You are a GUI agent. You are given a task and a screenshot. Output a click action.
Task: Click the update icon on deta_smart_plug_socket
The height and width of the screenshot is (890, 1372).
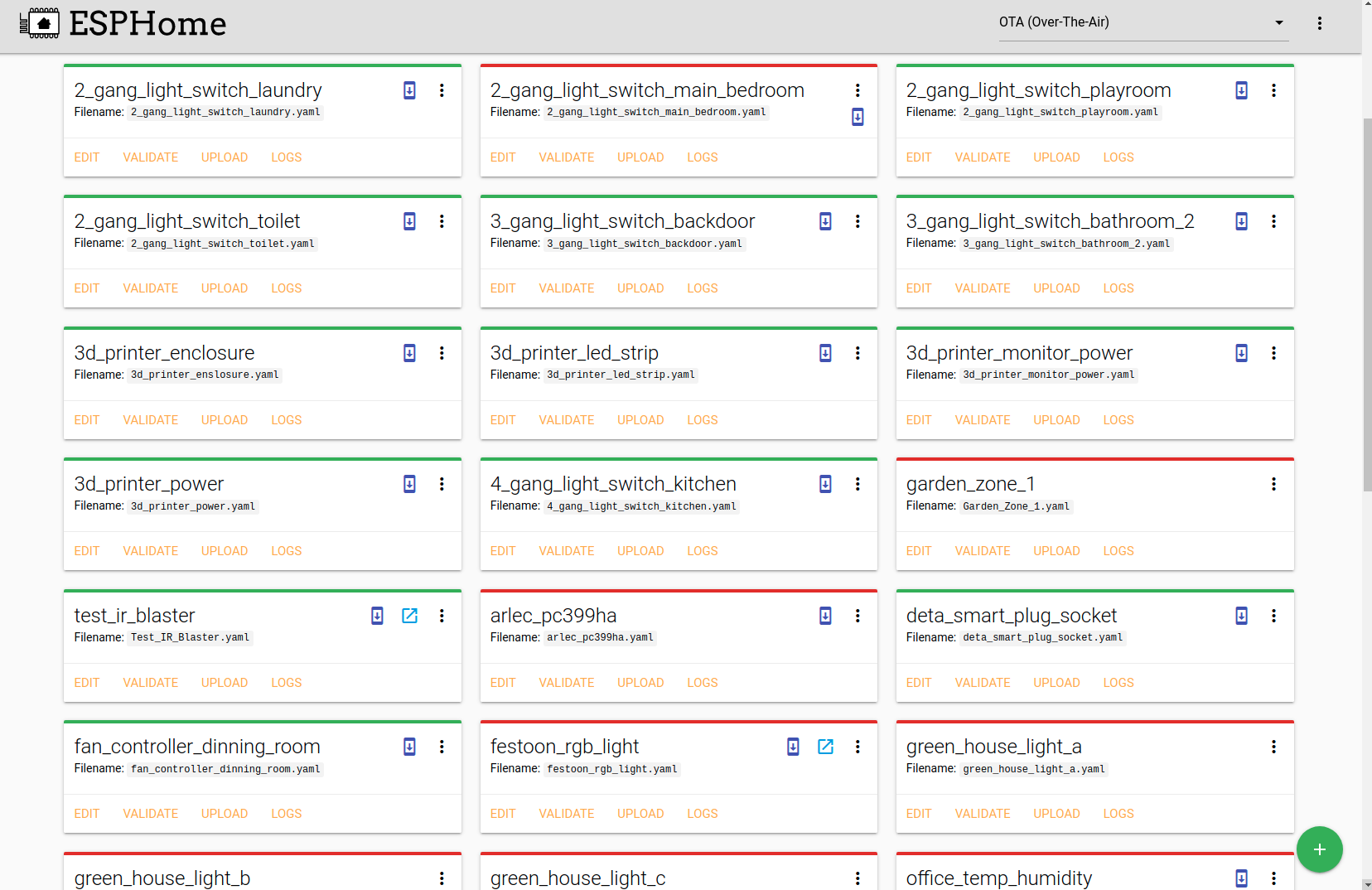pos(1241,616)
